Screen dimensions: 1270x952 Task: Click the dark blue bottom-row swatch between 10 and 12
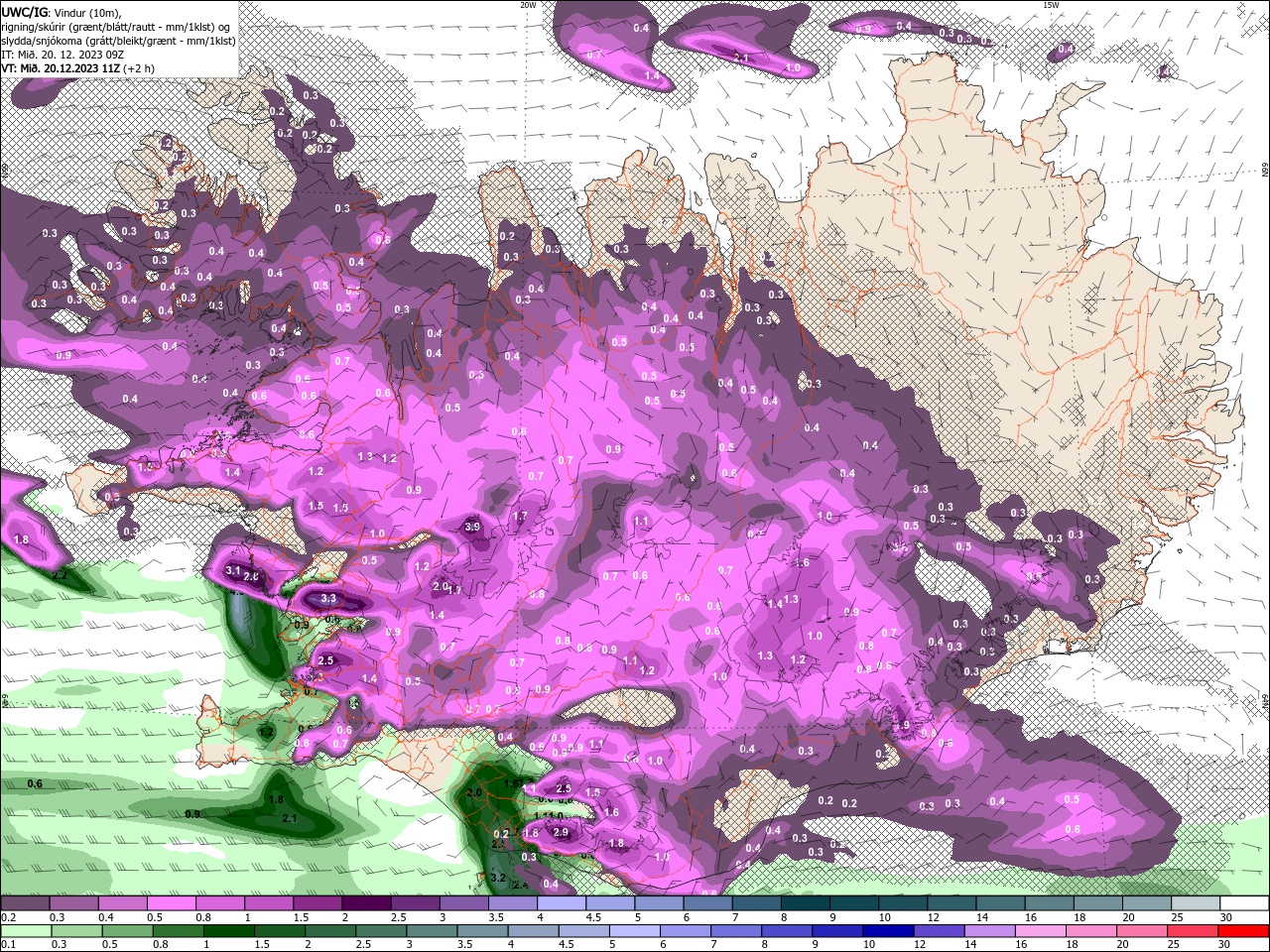coord(889,931)
